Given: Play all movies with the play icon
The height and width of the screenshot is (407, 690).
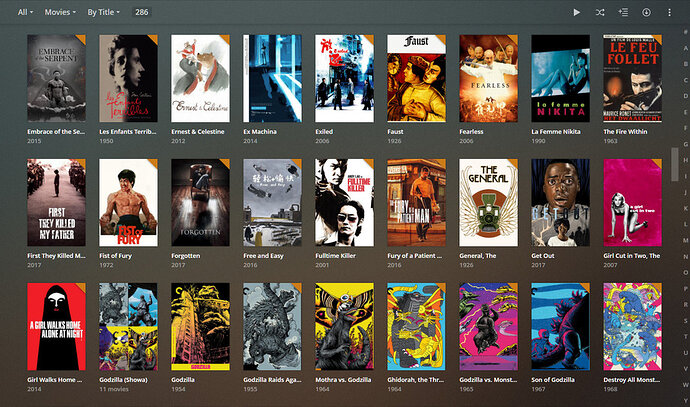Looking at the screenshot, I should click(576, 12).
